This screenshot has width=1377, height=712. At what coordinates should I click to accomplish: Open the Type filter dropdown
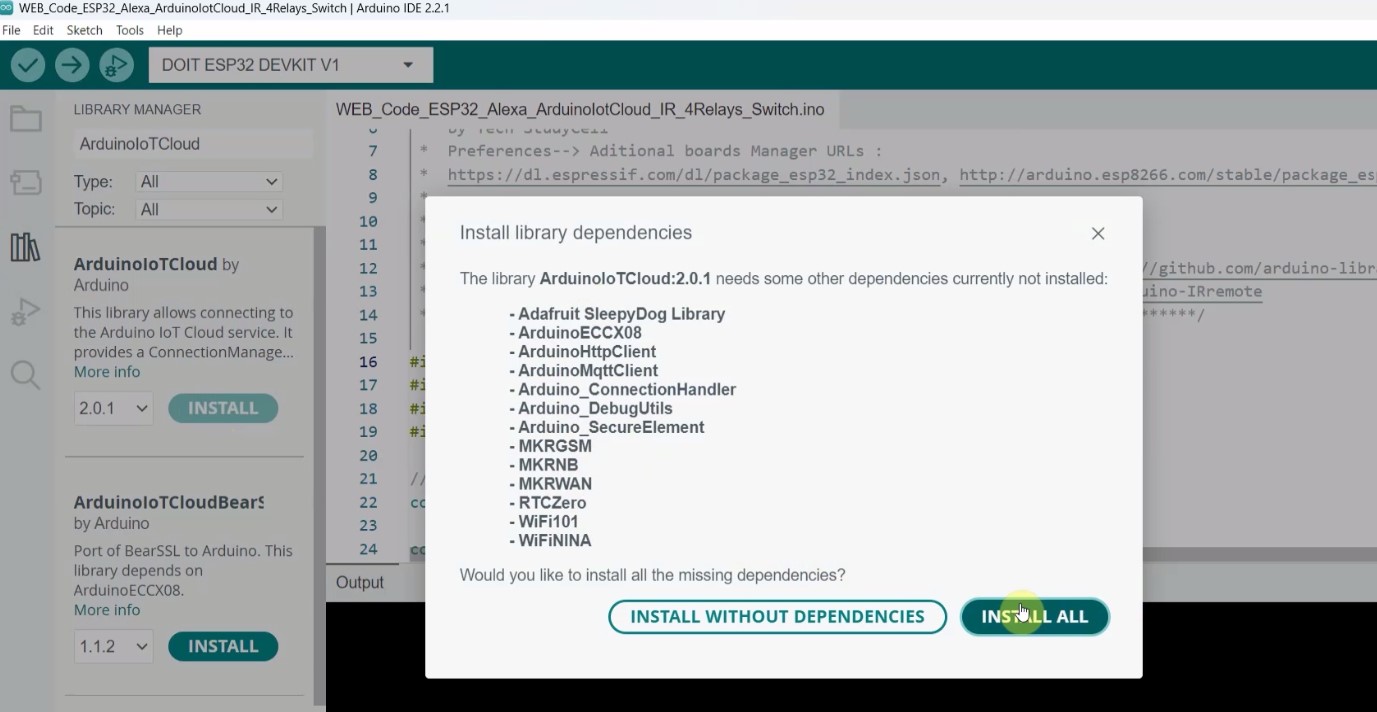210,182
